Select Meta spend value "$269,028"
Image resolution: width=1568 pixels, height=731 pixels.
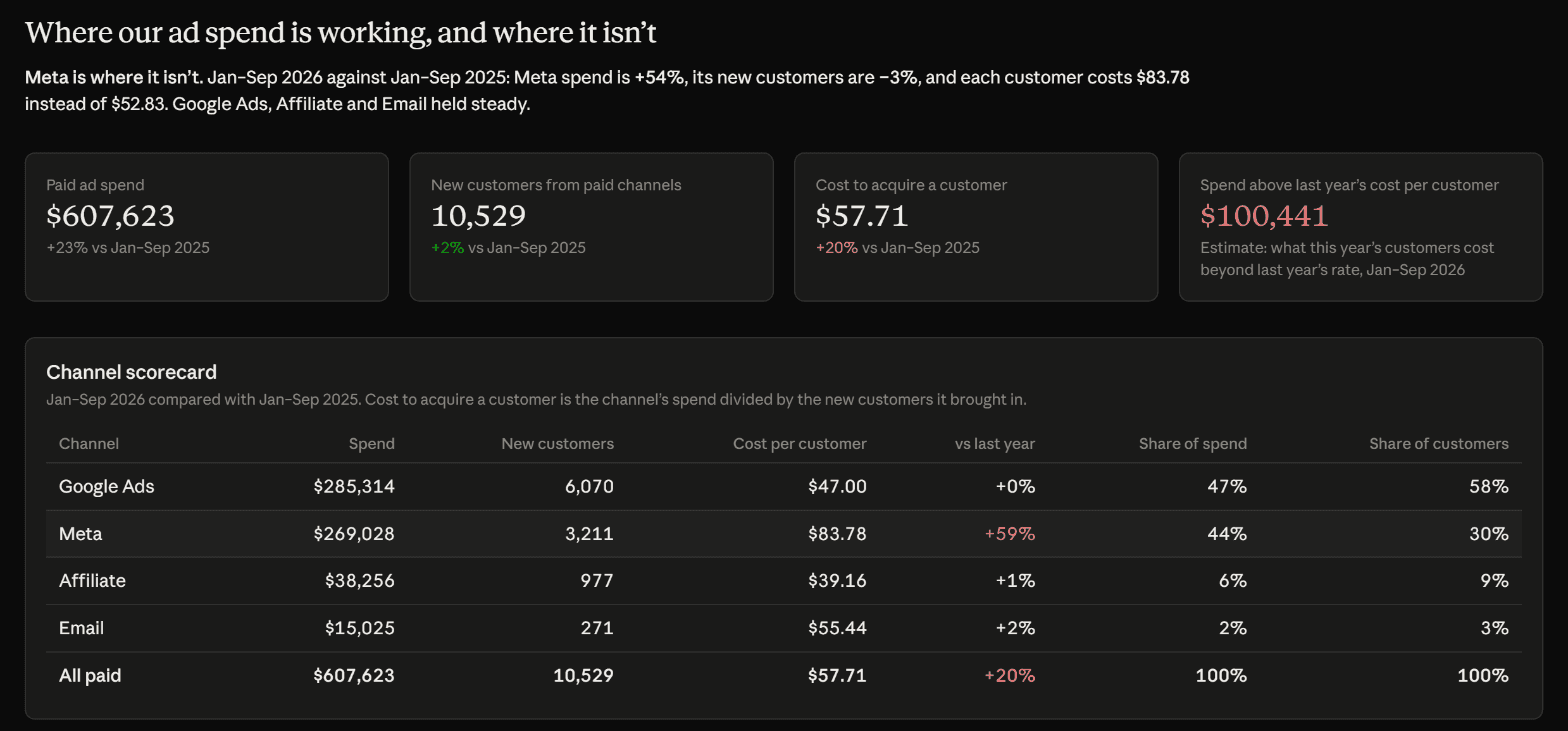coord(354,534)
